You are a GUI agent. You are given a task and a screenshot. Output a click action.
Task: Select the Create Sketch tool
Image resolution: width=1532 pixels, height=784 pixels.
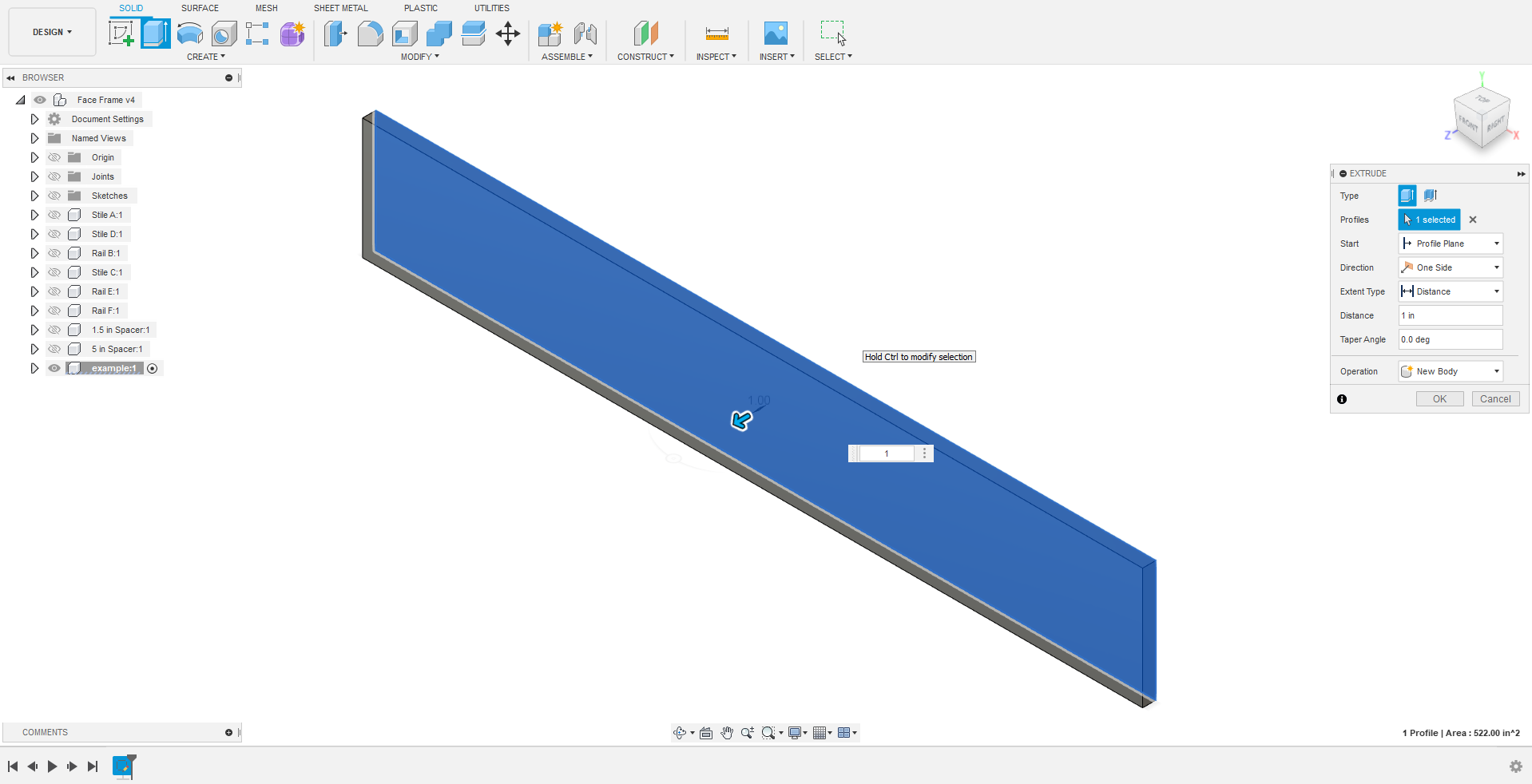pyautogui.click(x=121, y=33)
